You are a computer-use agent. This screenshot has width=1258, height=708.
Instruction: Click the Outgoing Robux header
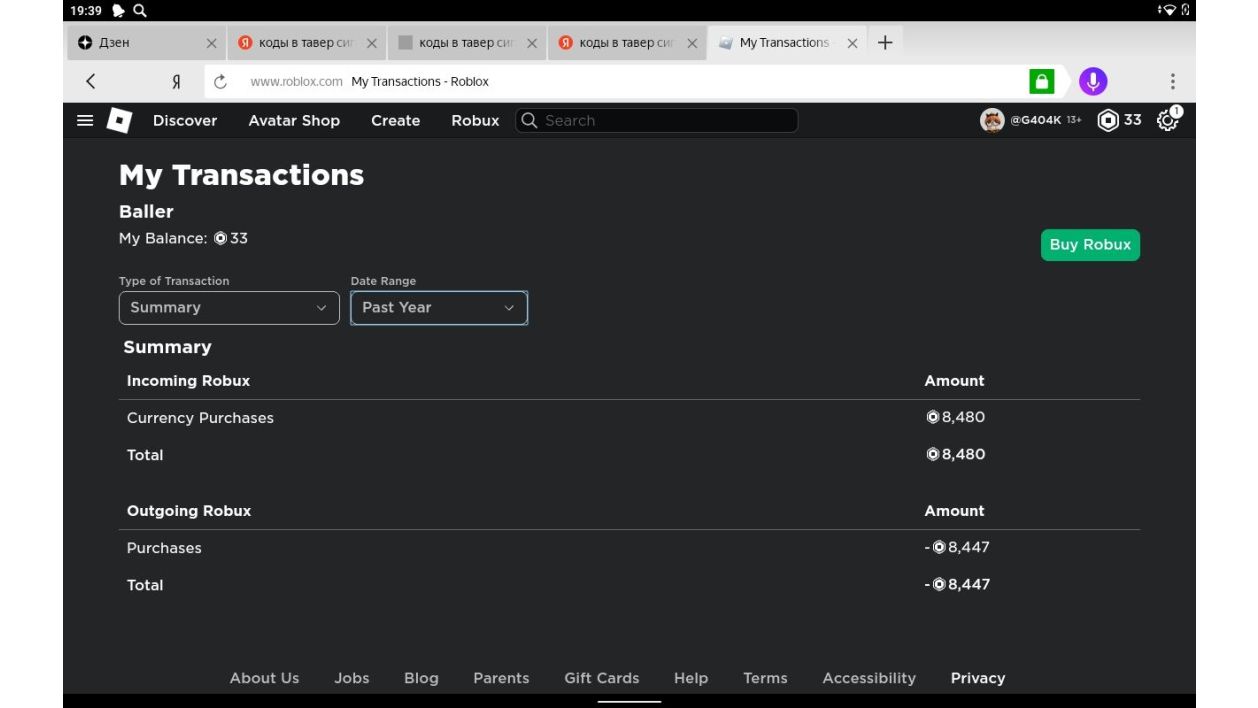click(189, 511)
